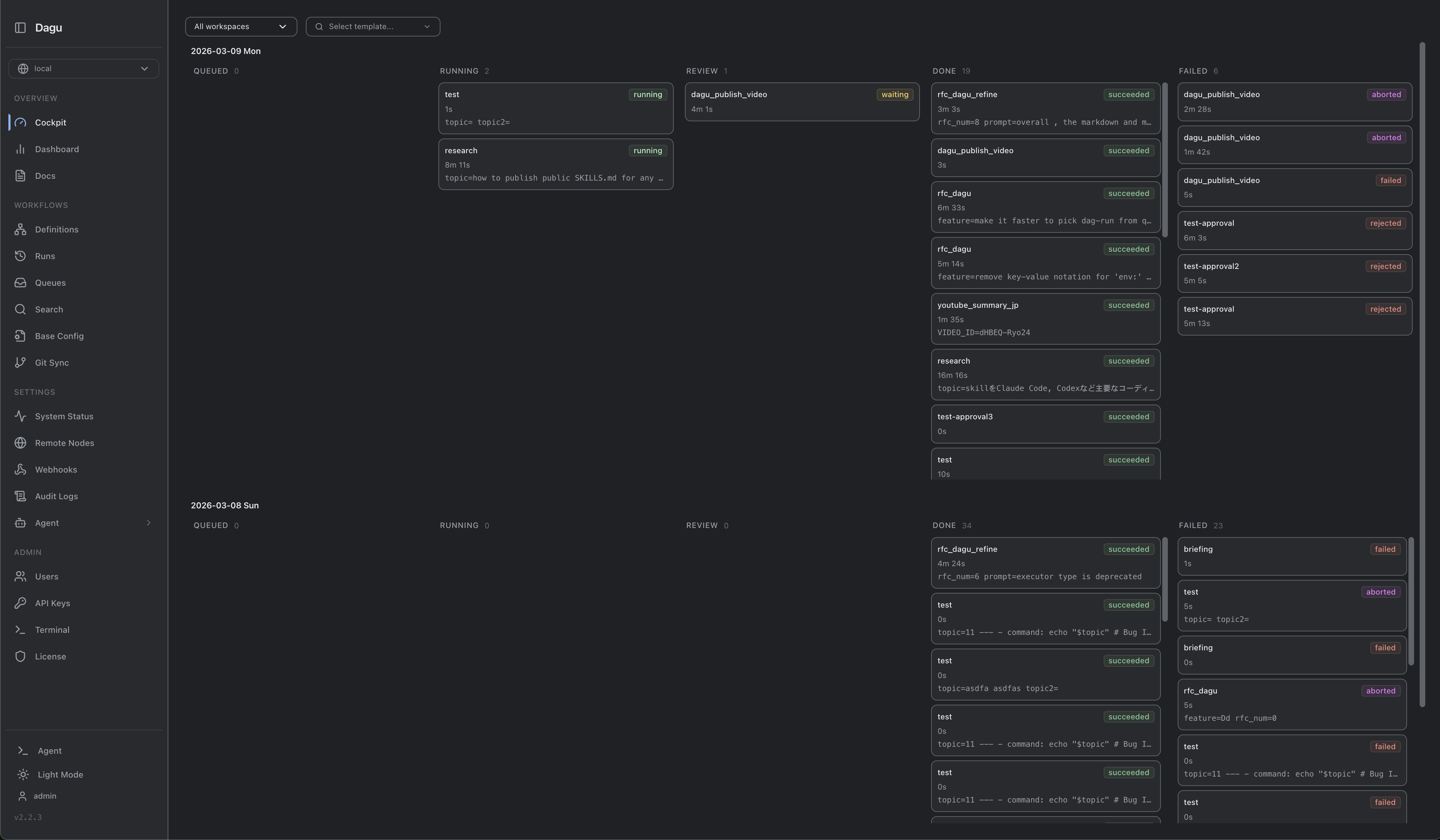Open the All workspaces dropdown
Image resolution: width=1440 pixels, height=840 pixels.
click(241, 26)
